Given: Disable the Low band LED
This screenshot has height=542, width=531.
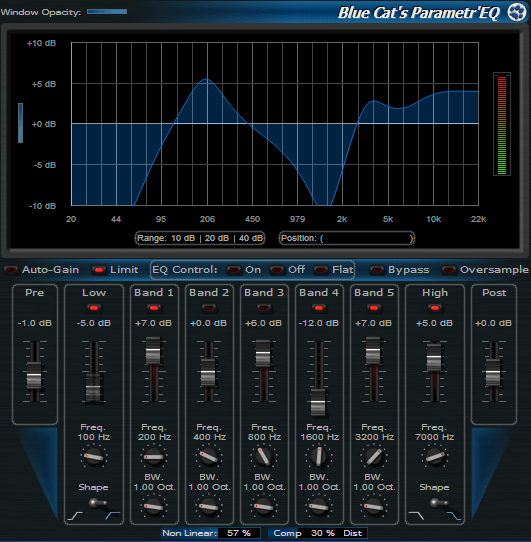Looking at the screenshot, I should [93, 307].
